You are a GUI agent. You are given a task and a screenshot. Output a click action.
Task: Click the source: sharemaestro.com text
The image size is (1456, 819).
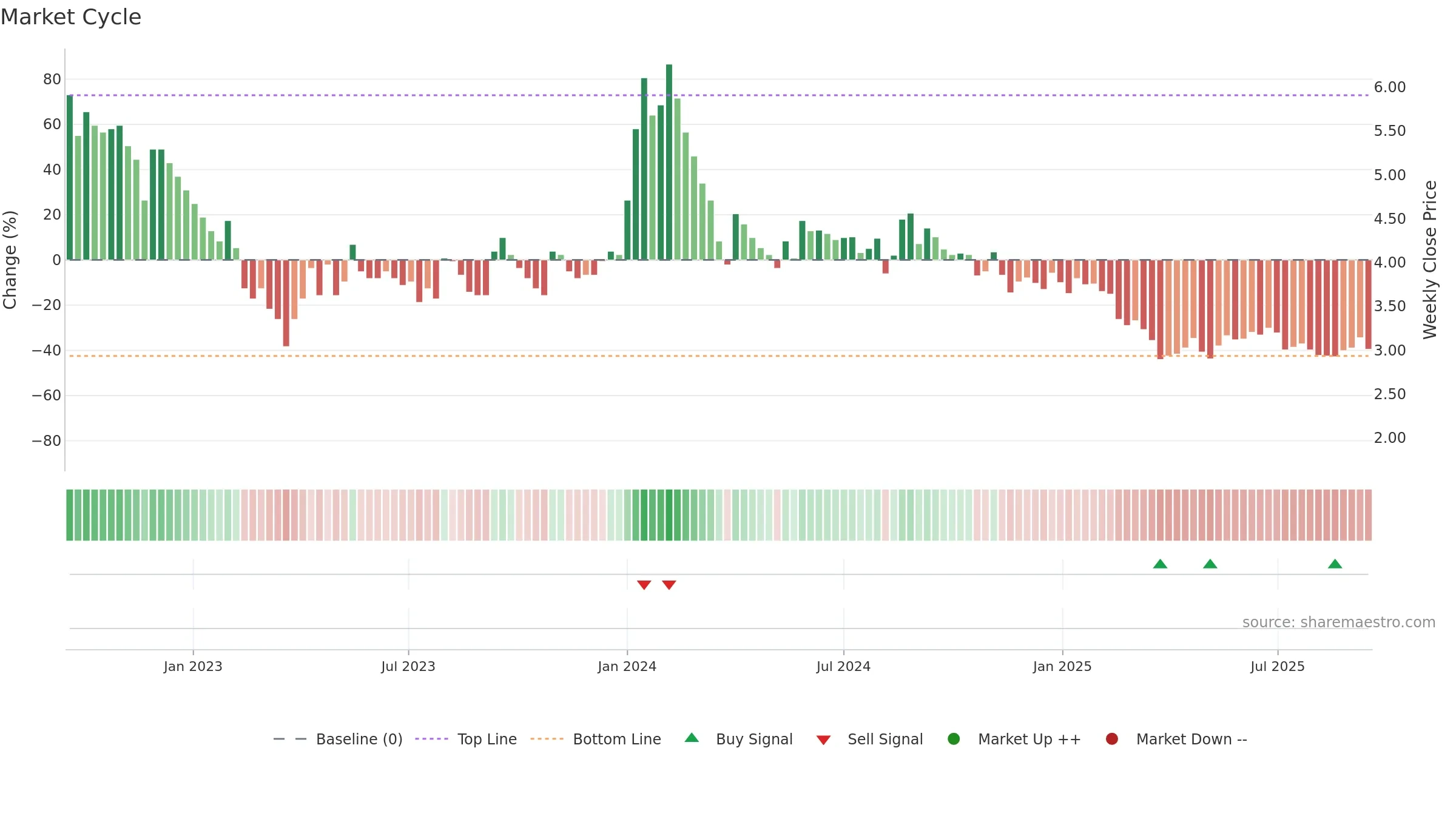pyautogui.click(x=1339, y=622)
